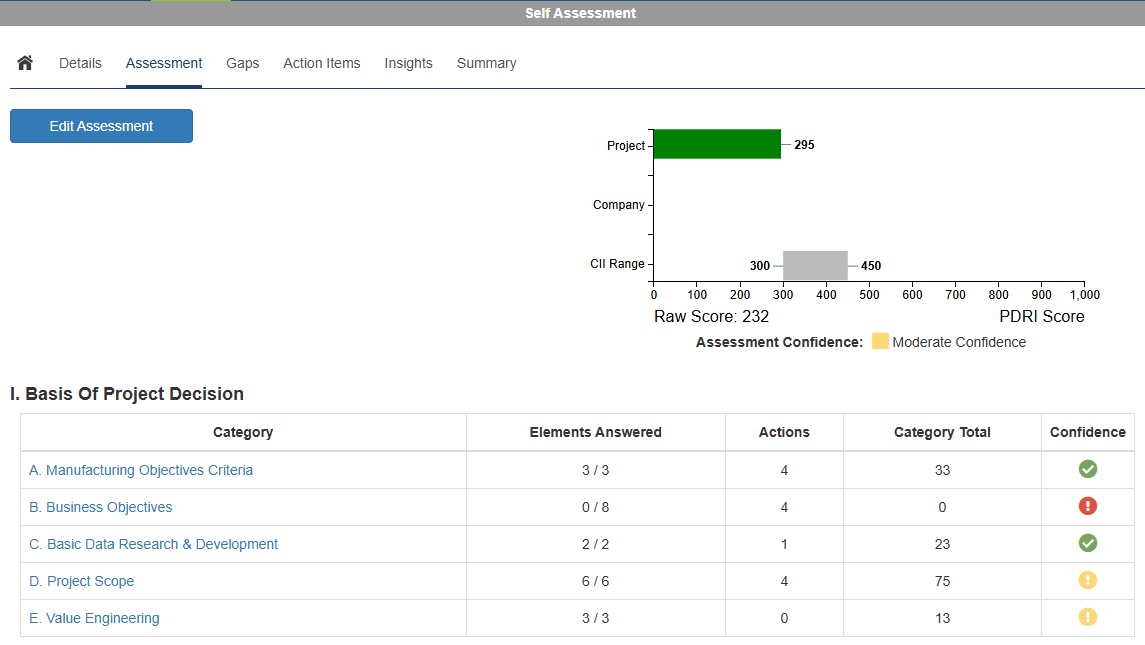
Task: Click yellow warning icon for Project Scope
Action: tap(1088, 580)
